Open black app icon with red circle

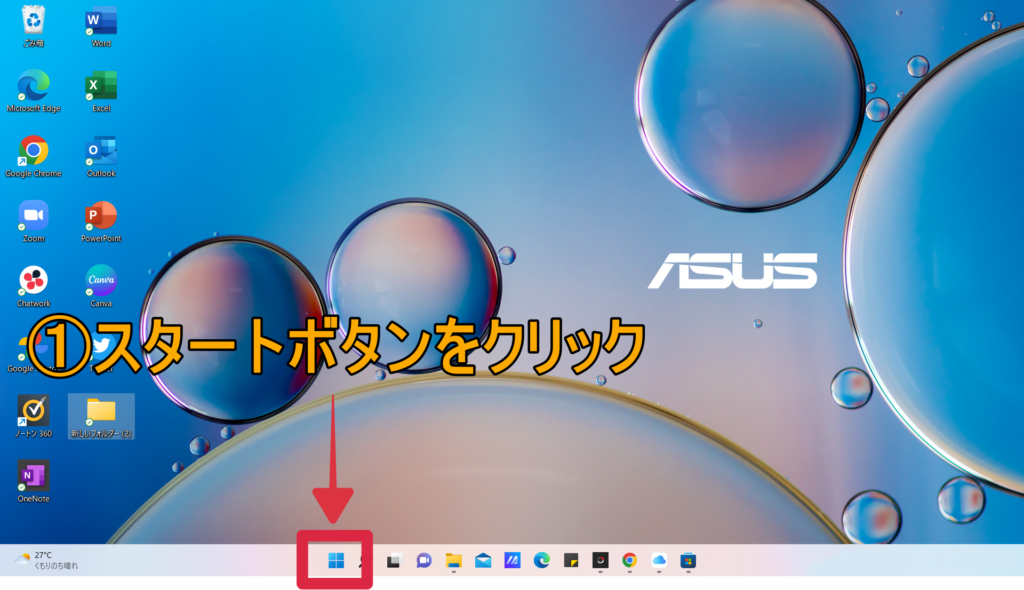600,561
